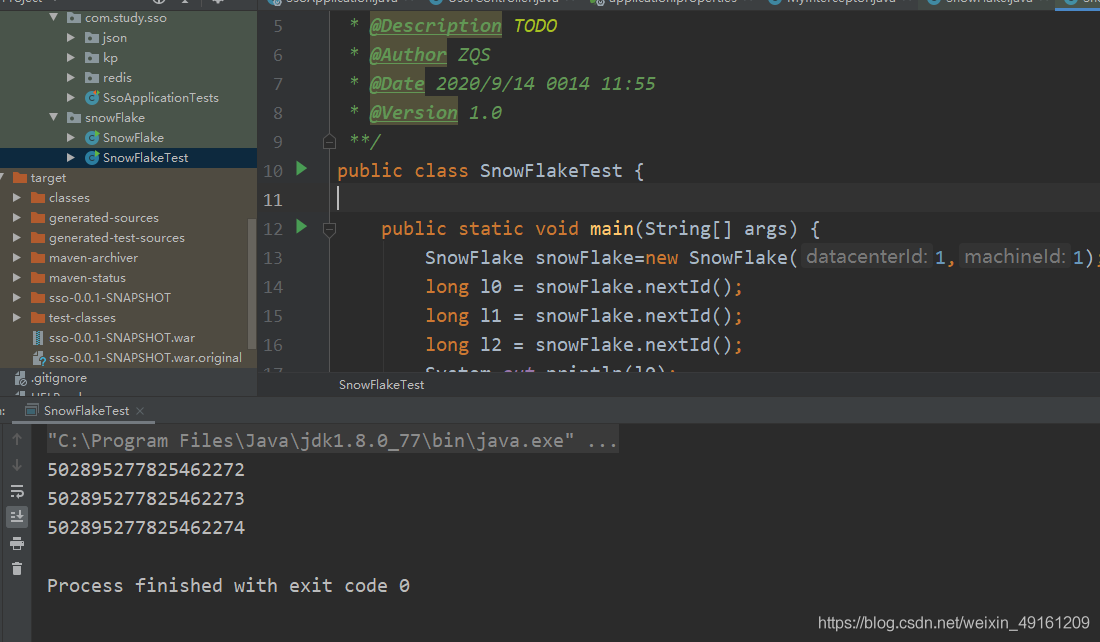Click variable l2 on line 16
This screenshot has width=1100, height=642.
tap(491, 345)
